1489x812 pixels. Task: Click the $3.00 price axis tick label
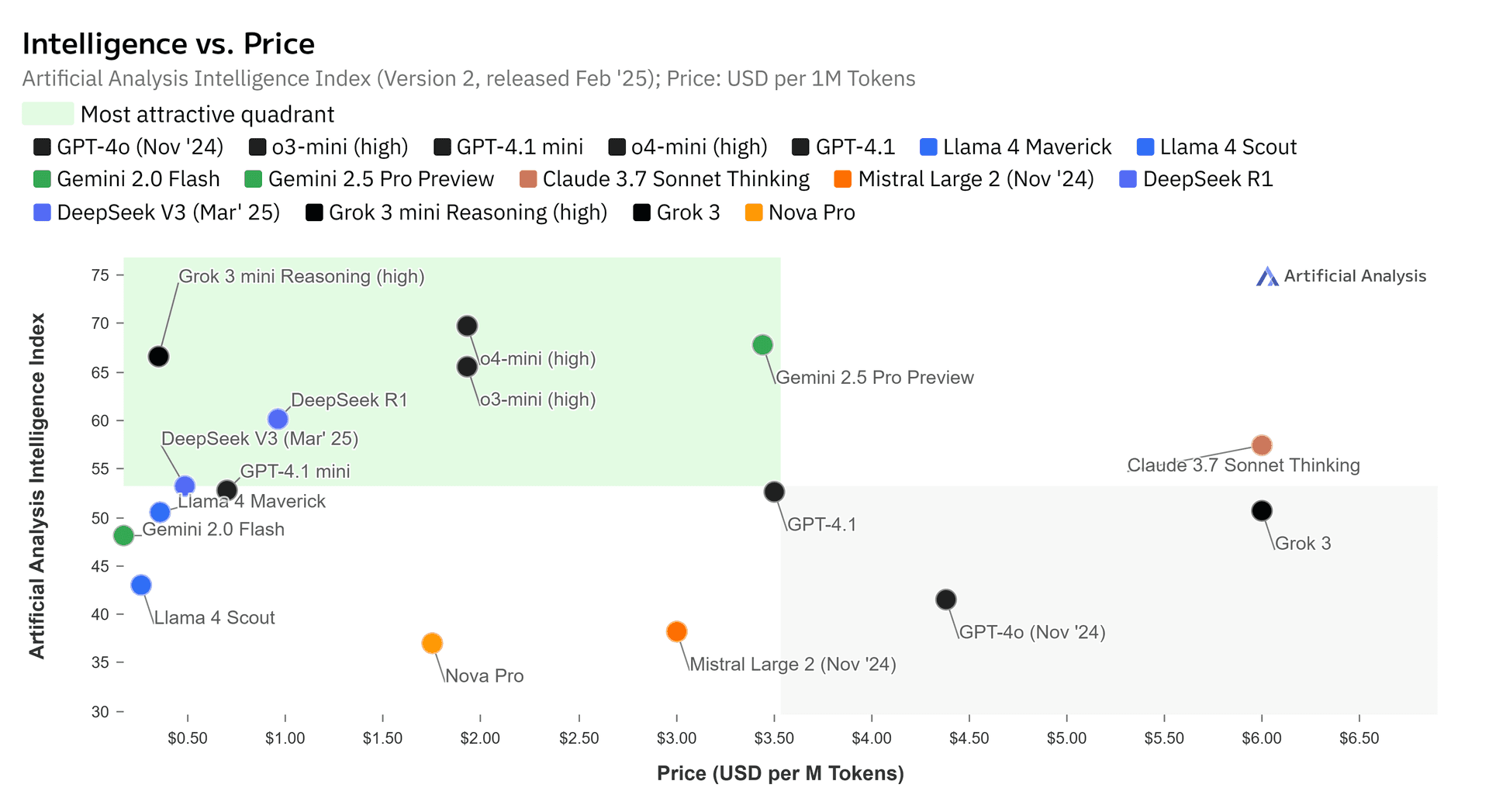click(676, 738)
